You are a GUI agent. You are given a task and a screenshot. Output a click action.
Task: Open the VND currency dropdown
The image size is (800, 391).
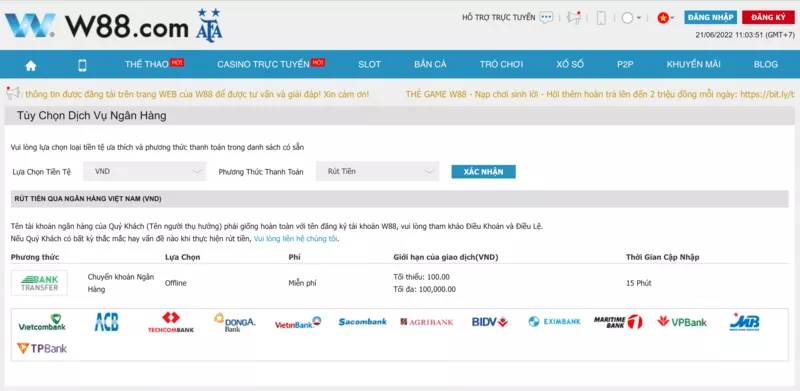click(x=144, y=172)
